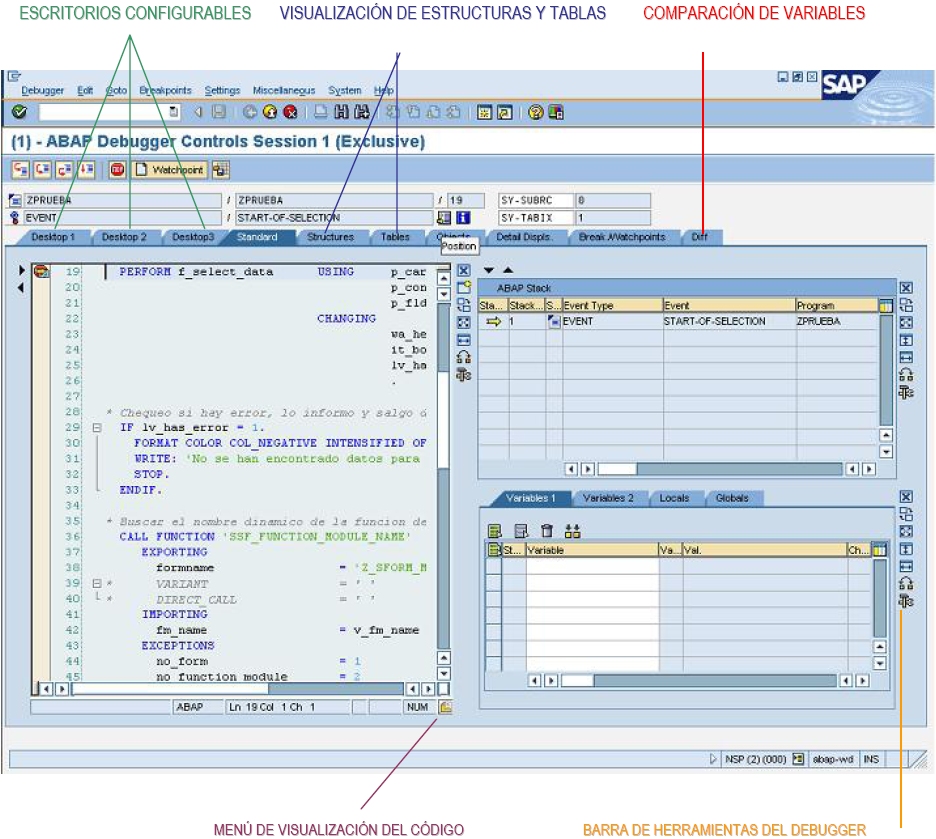Screen dimensions: 936x839
Task: Click the select-all icon left of St... column
Action: point(494,550)
